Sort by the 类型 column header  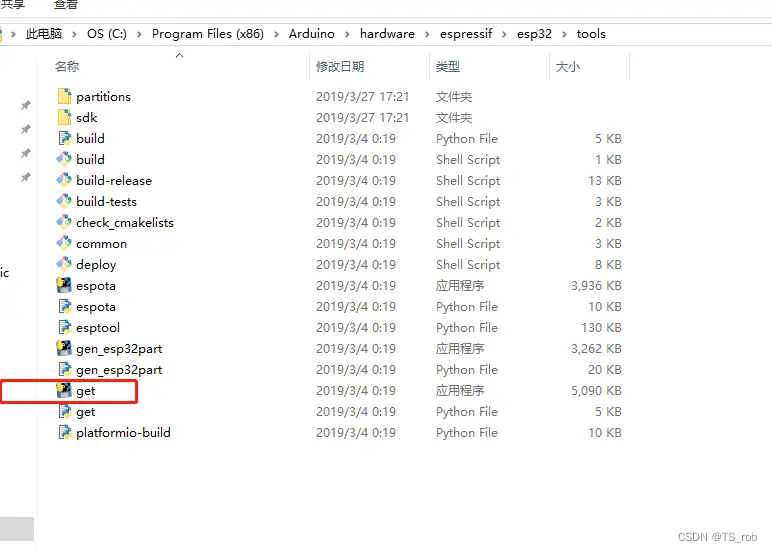pos(448,66)
